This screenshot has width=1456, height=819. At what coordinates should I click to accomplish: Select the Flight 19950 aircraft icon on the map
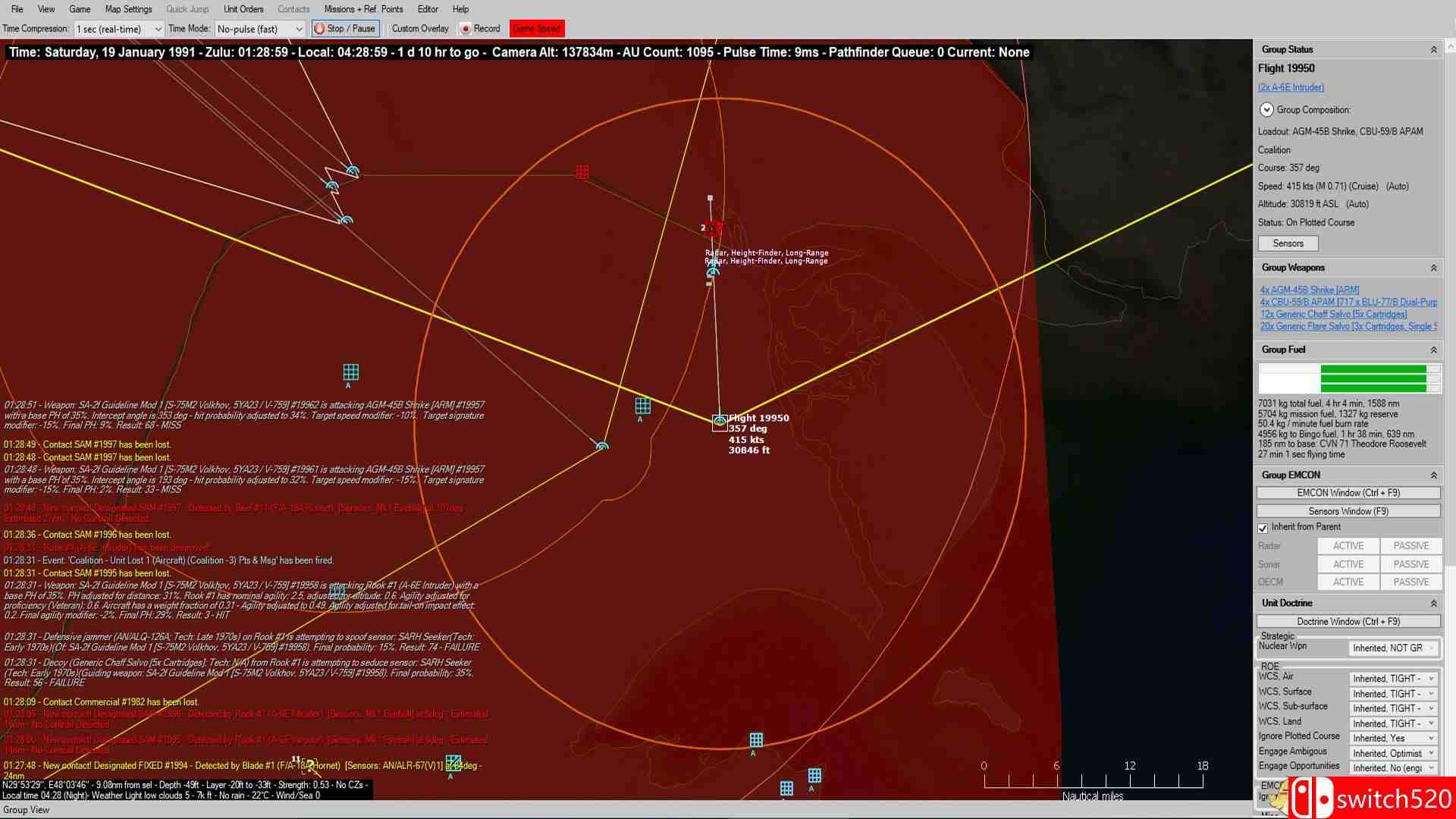719,420
